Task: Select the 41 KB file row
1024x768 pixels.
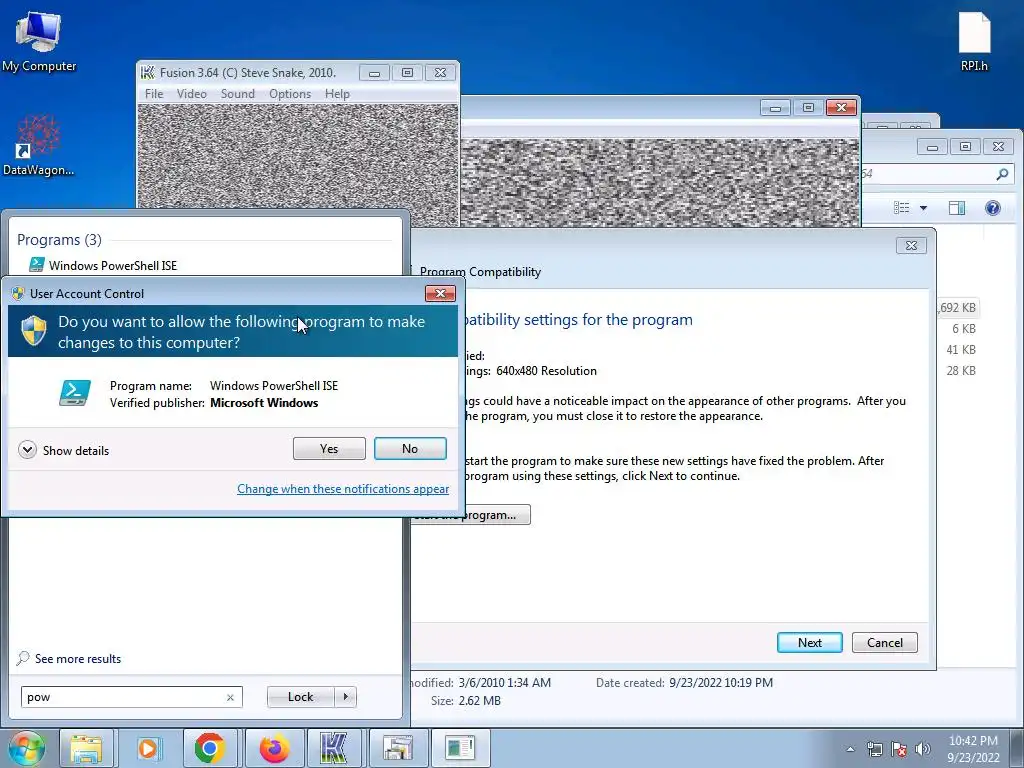Action: coord(961,349)
